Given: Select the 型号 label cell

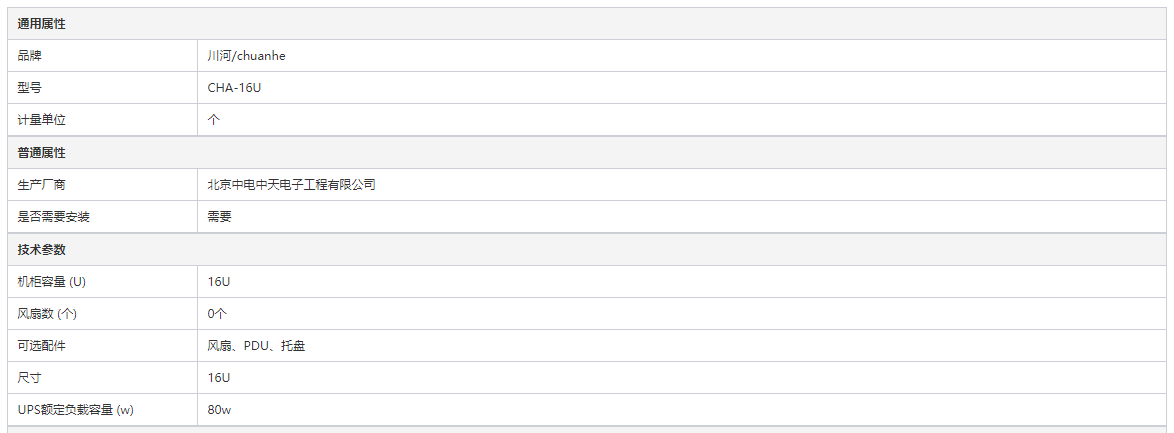Looking at the screenshot, I should 103,88.
